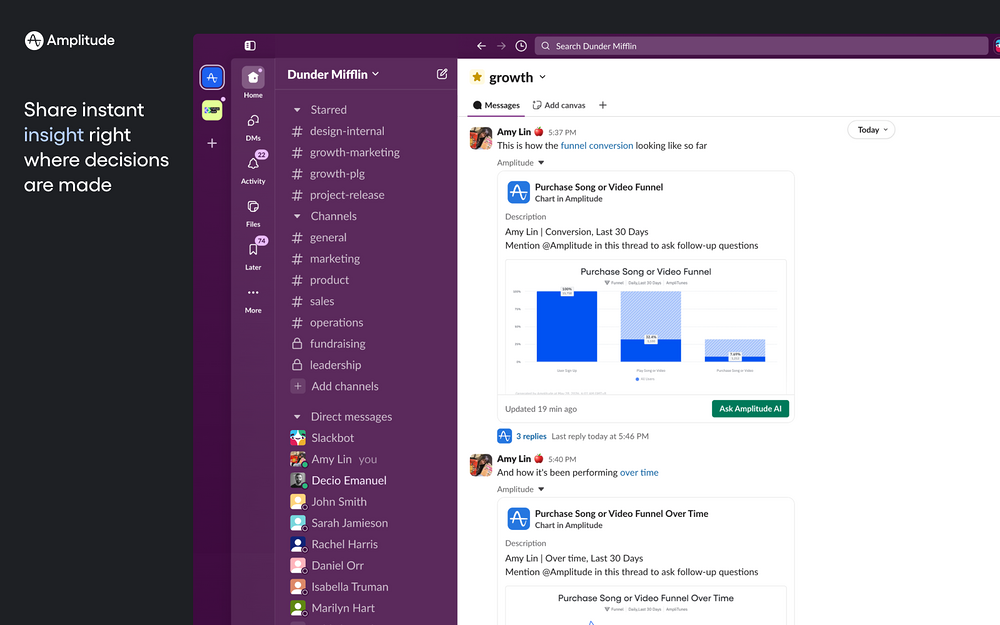1000x625 pixels.
Task: Collapse the first Amplitude attachment
Action: [x=541, y=163]
